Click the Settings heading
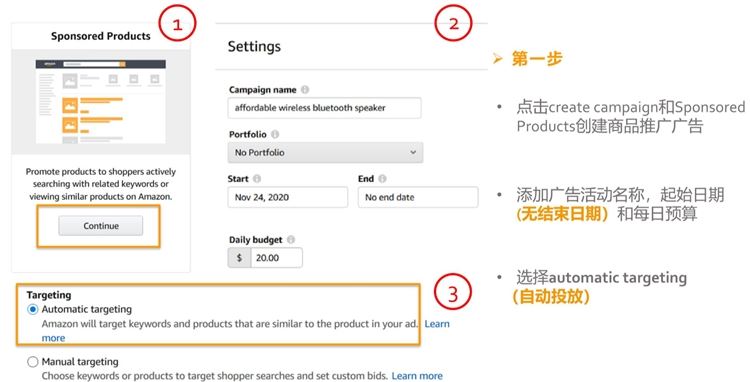Viewport: 750px width, 382px height. pyautogui.click(x=254, y=46)
